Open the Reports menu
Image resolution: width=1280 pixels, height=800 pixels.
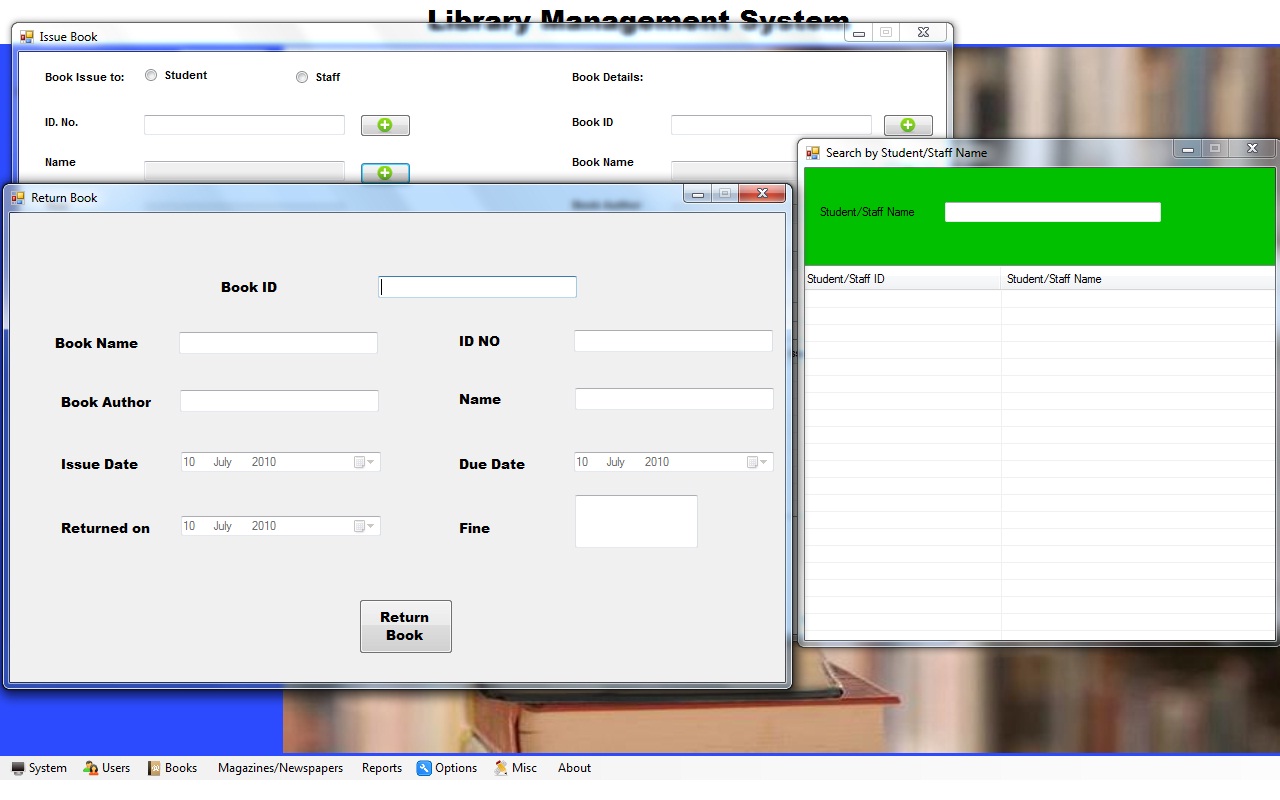click(381, 768)
